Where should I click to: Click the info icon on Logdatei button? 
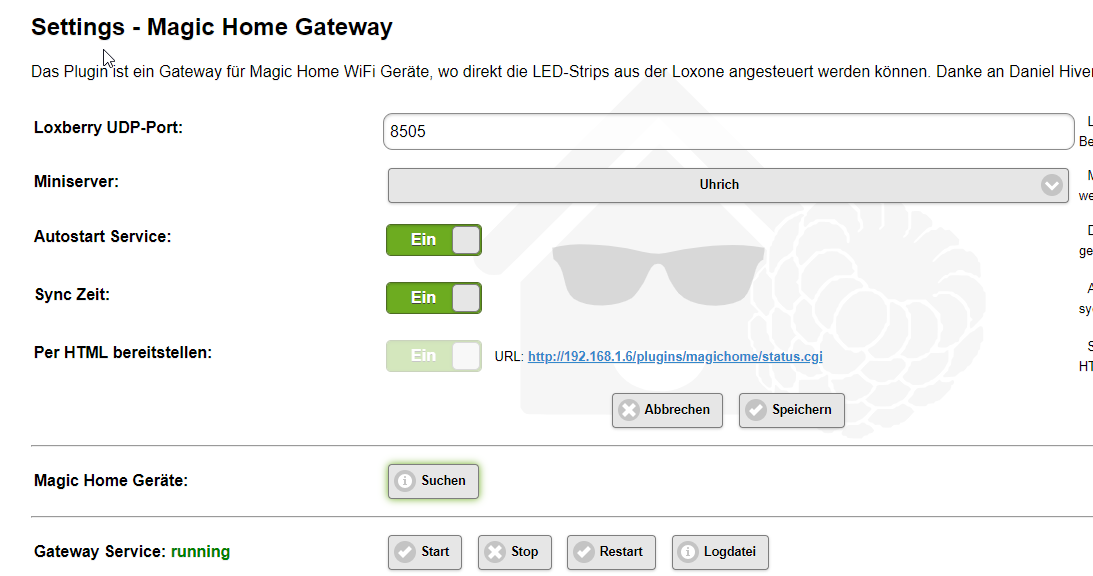tap(688, 552)
